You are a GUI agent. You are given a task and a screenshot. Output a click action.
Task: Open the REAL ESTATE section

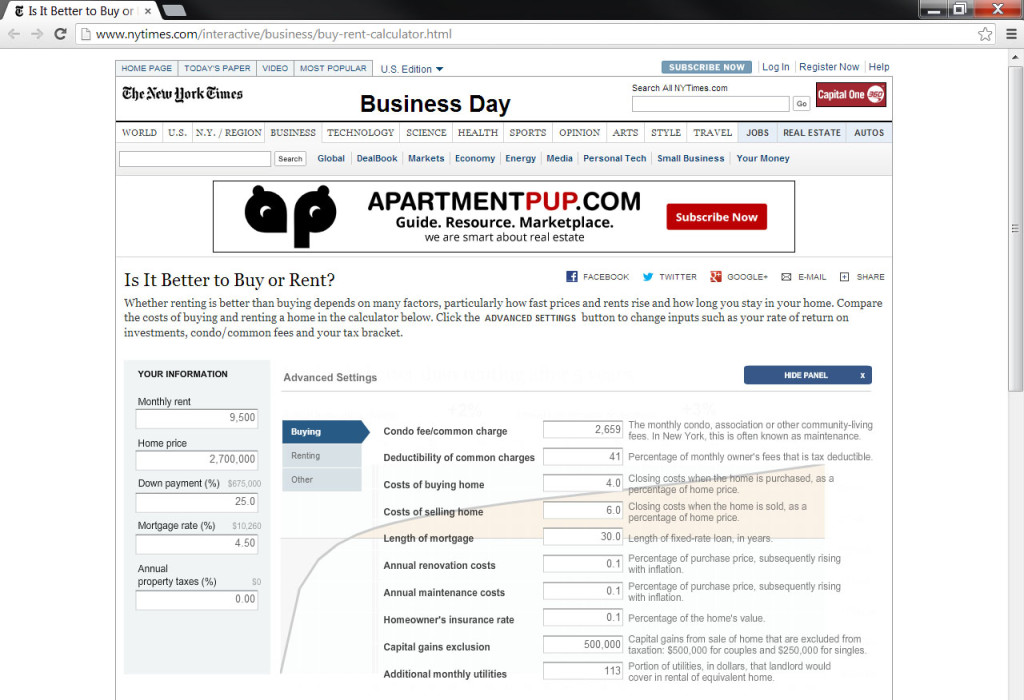click(811, 132)
